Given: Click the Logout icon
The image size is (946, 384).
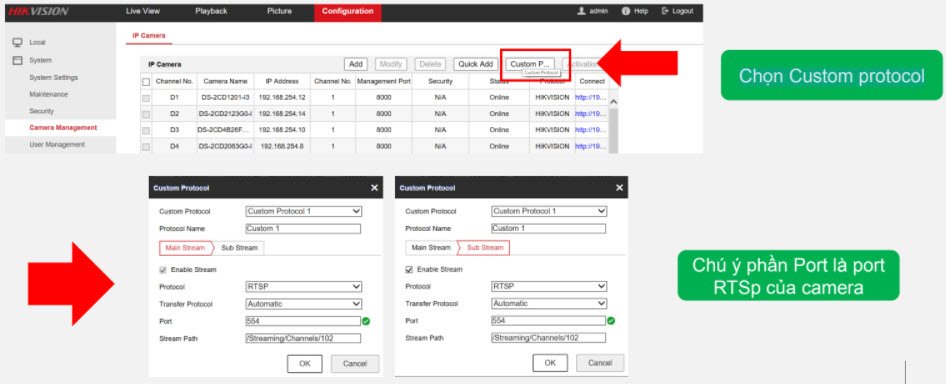Looking at the screenshot, I should [665, 11].
